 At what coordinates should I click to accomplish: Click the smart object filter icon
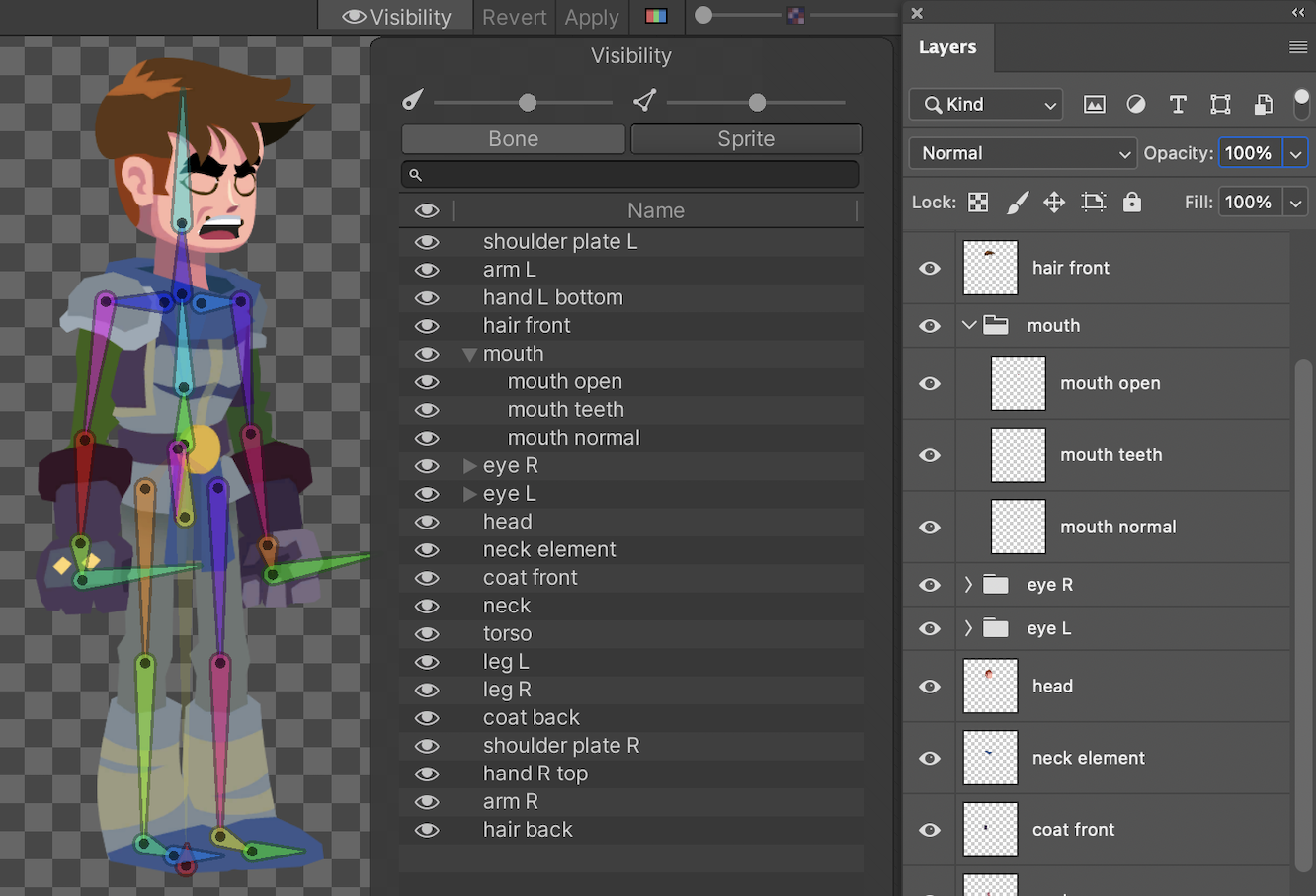point(1263,105)
